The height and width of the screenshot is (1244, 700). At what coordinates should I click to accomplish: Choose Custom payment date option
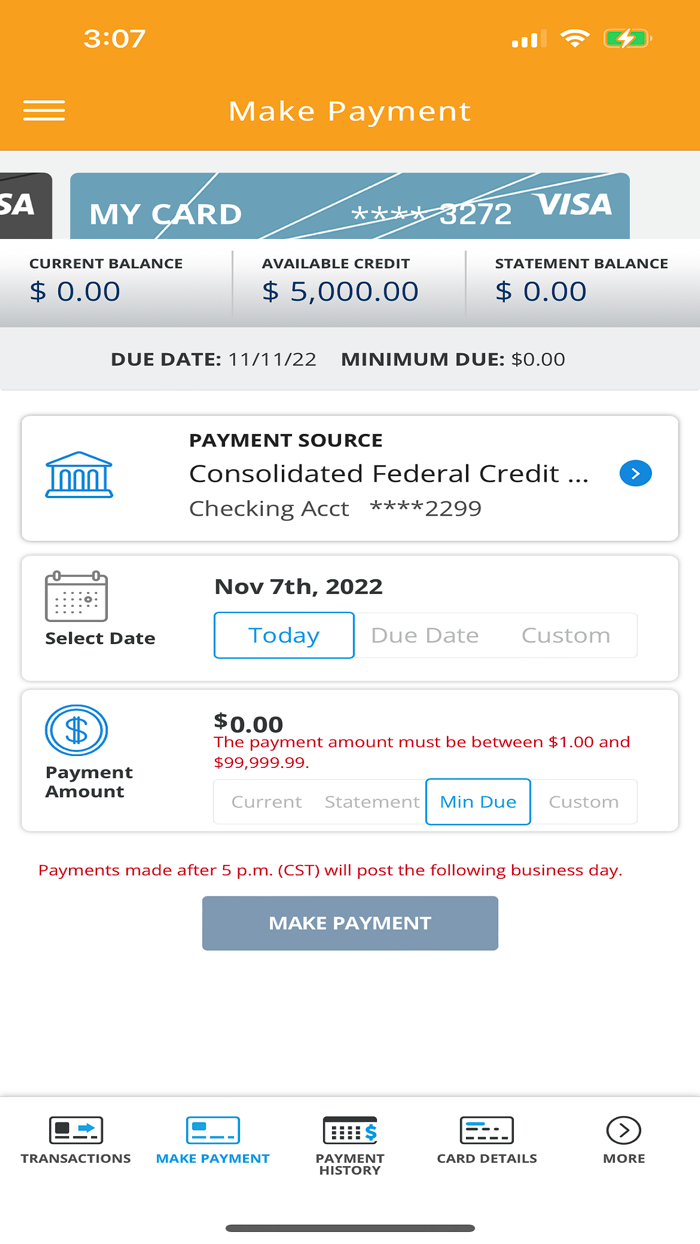point(565,635)
